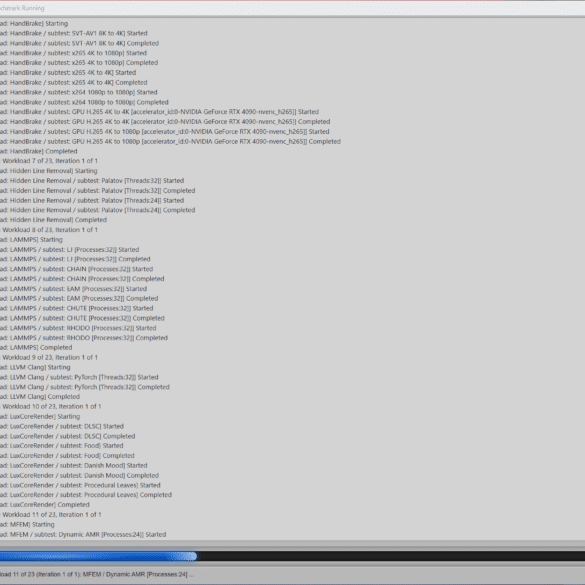This screenshot has width=585, height=585.
Task: Select the 'subtest: Food] Completed' line
Action: point(67,456)
